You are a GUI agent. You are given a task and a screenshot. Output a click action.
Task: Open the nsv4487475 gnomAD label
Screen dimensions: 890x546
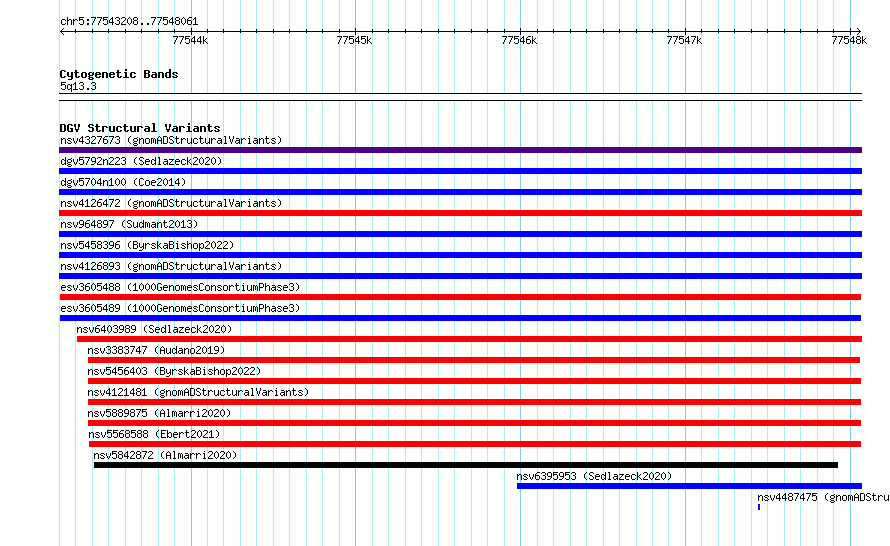(823, 497)
